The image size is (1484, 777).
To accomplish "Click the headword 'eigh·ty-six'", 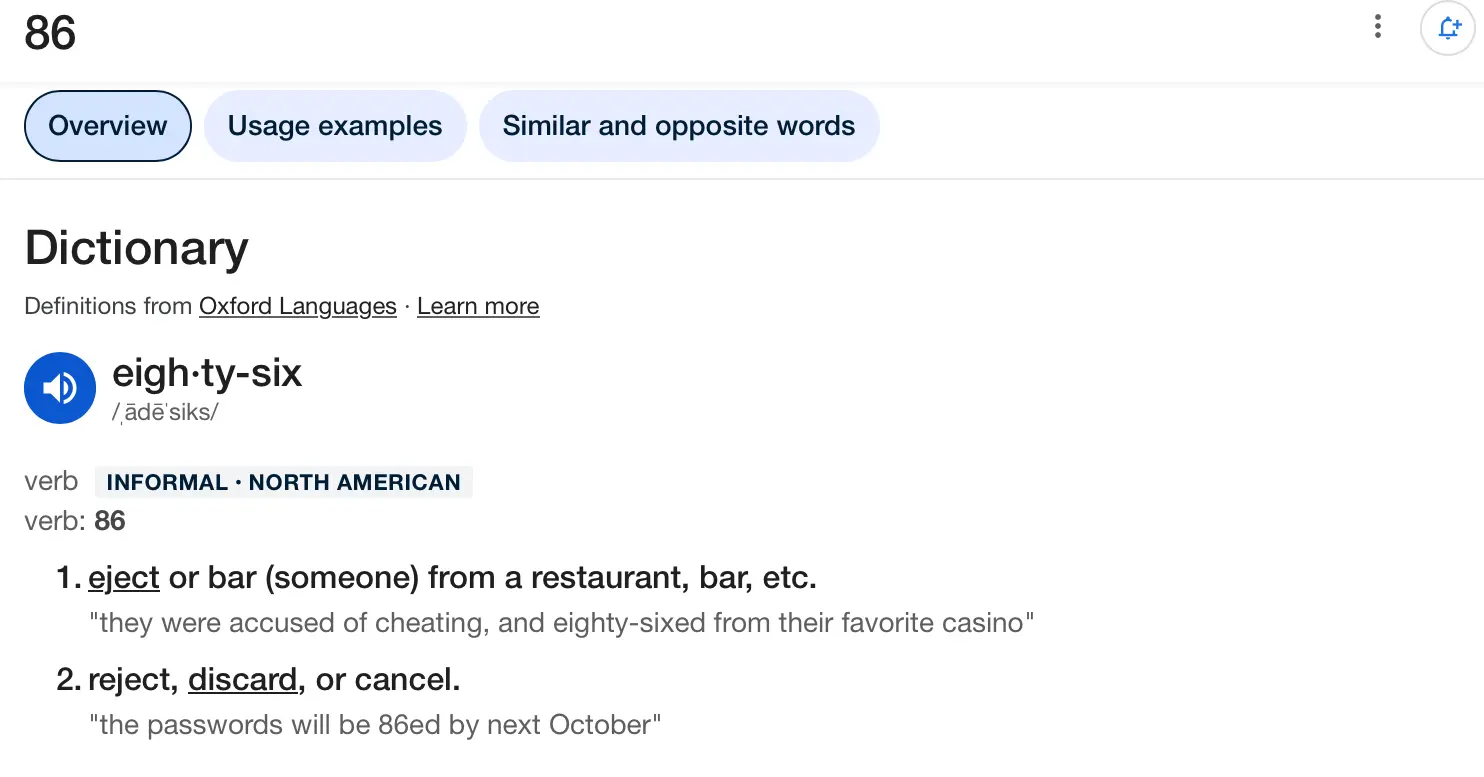I will 207,373.
